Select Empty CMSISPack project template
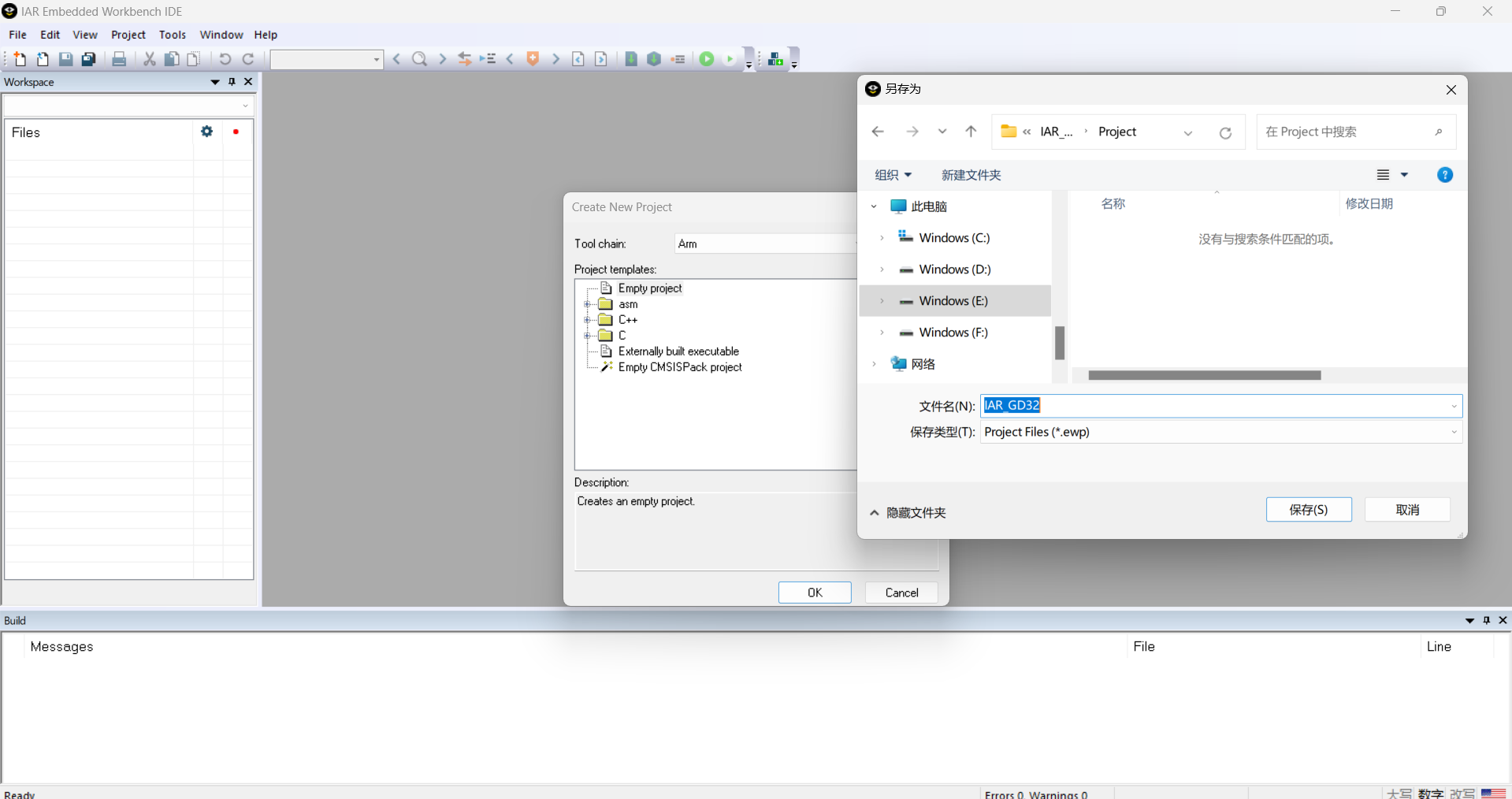Image resolution: width=1512 pixels, height=799 pixels. [x=680, y=367]
